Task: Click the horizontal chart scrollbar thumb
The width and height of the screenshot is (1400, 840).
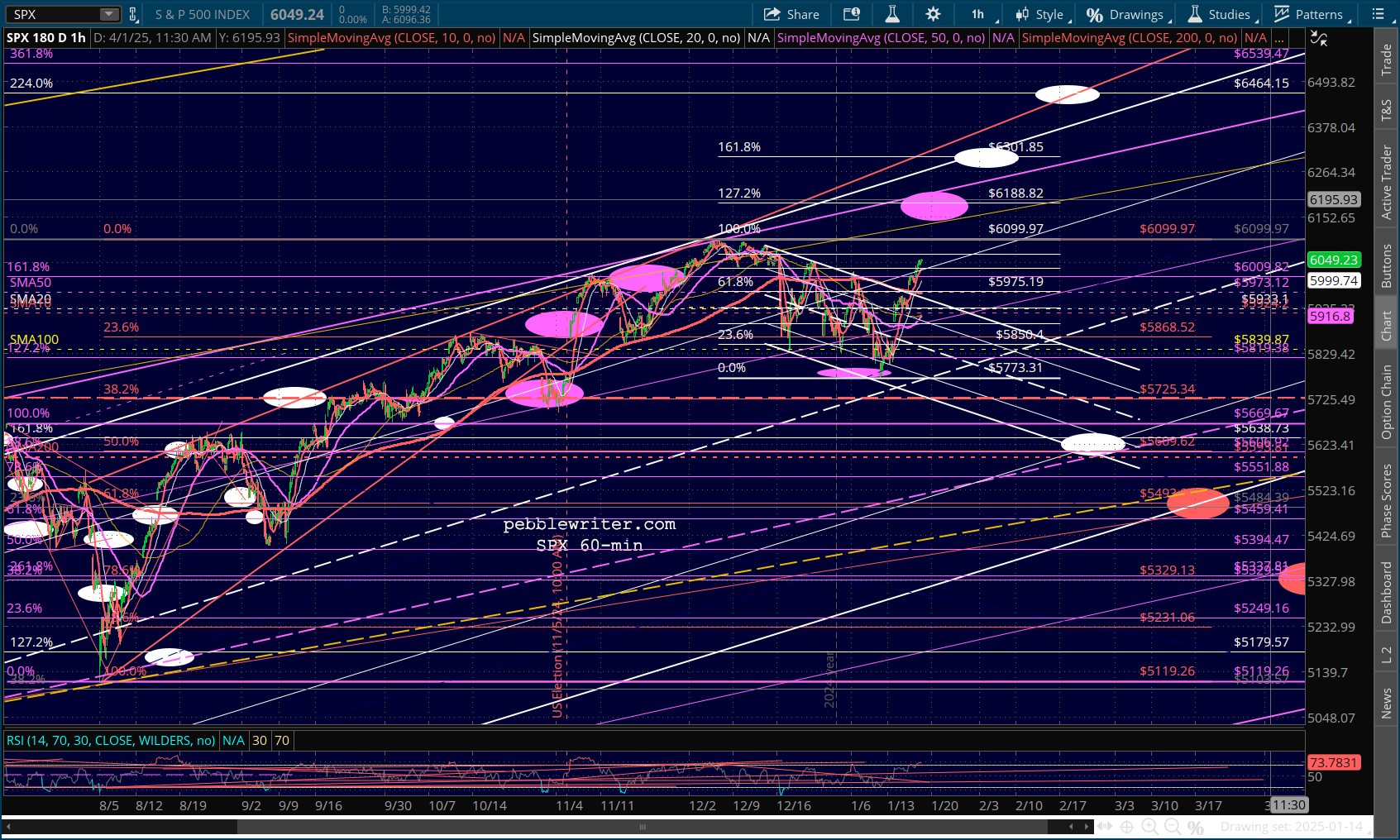Action: click(642, 827)
